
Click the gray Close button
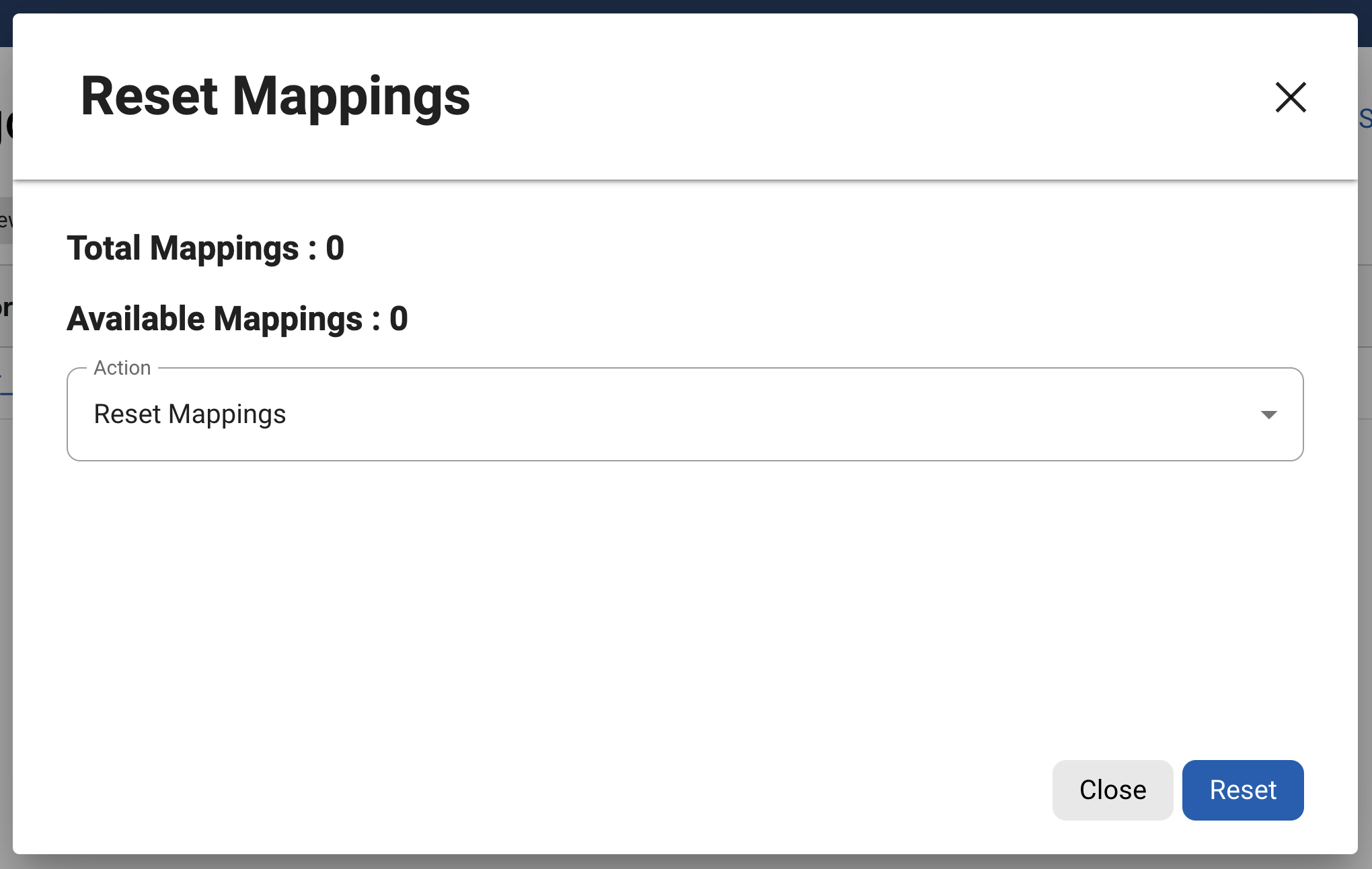pos(1112,790)
